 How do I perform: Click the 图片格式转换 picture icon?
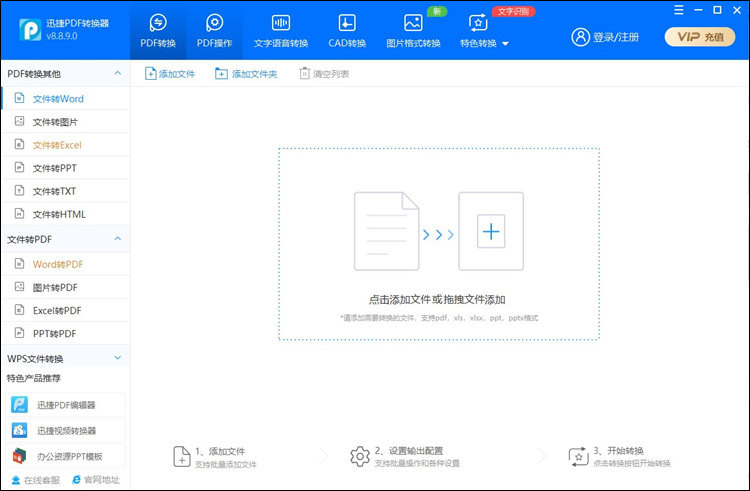pos(413,22)
